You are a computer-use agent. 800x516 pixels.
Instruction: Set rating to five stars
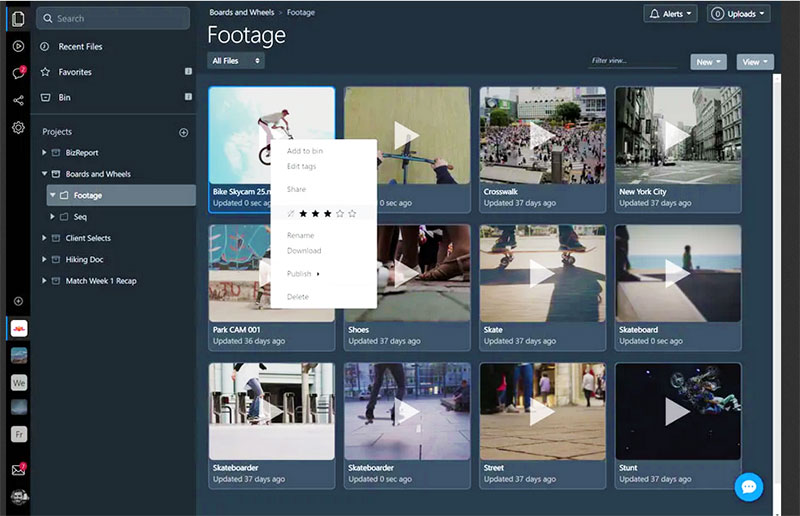pos(352,214)
